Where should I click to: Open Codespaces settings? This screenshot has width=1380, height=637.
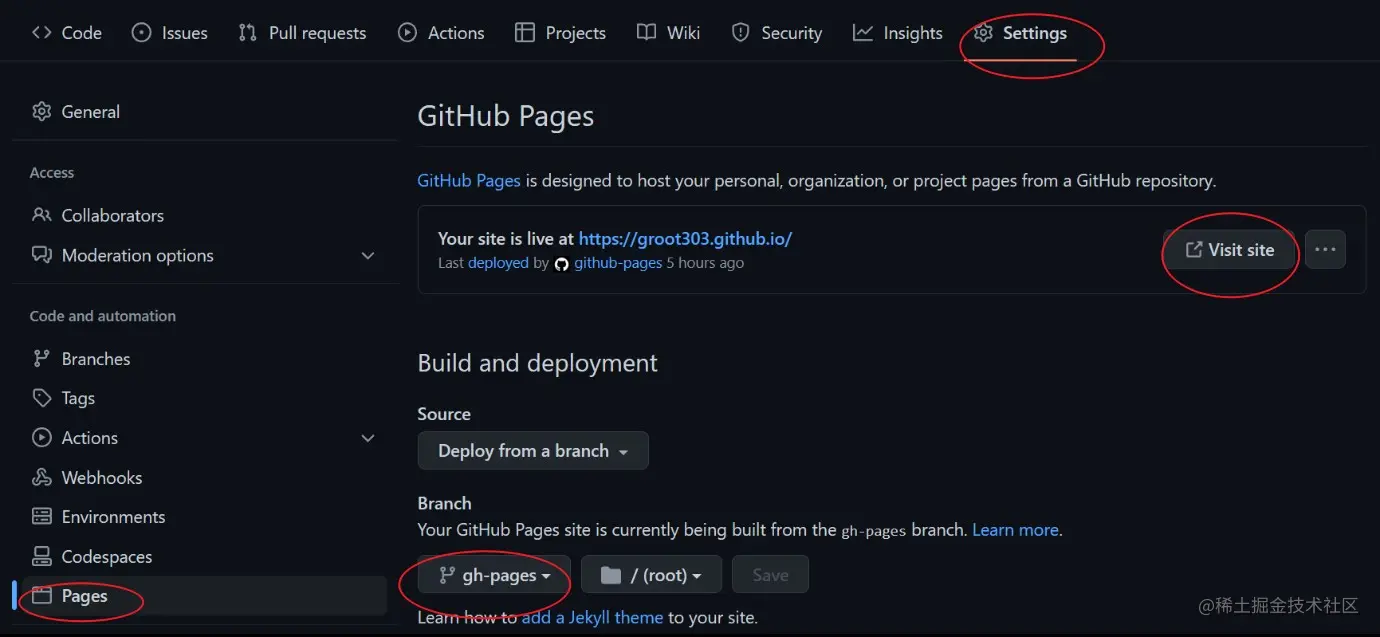tap(204, 556)
